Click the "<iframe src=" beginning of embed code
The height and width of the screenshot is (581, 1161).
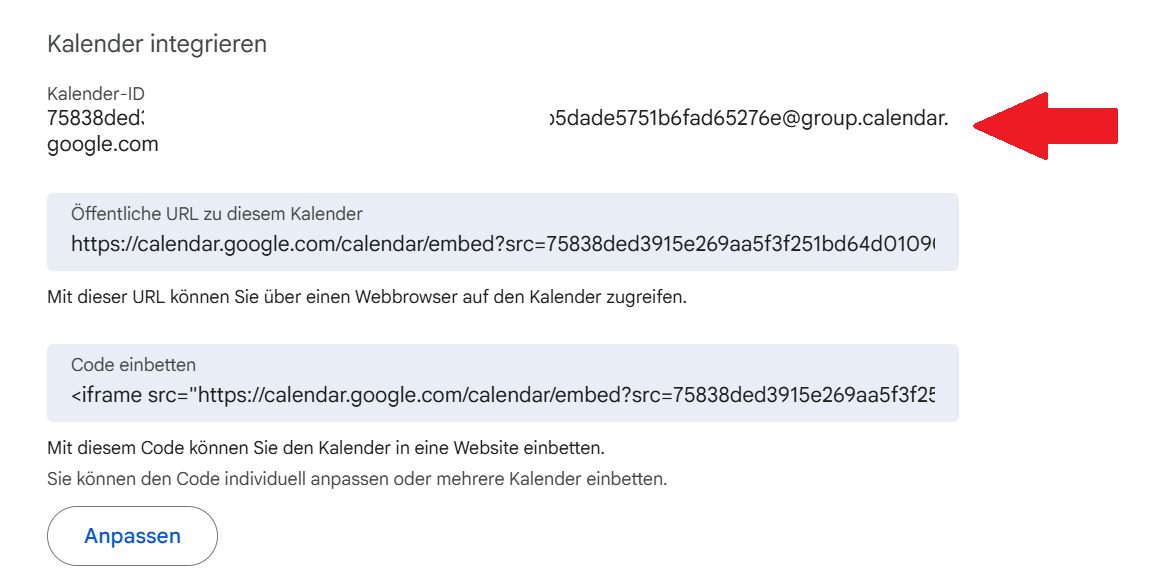pos(131,394)
